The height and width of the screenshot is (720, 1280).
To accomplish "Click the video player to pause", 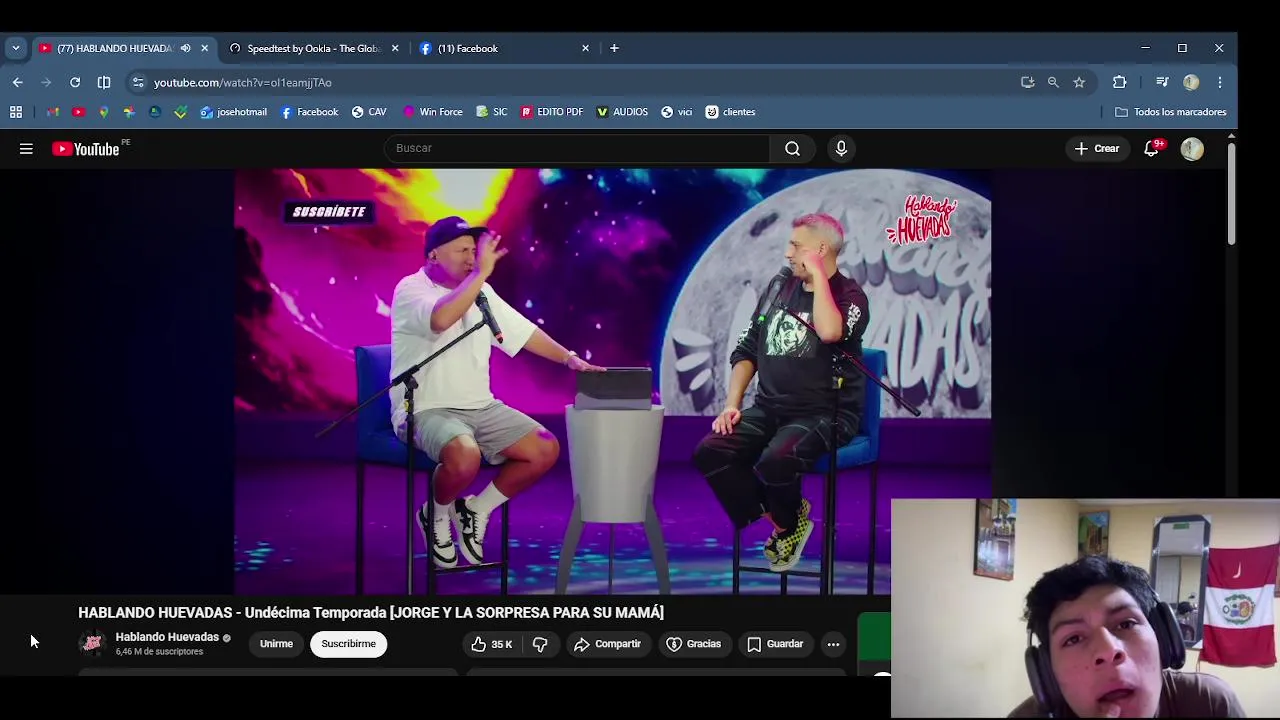I will coord(613,381).
